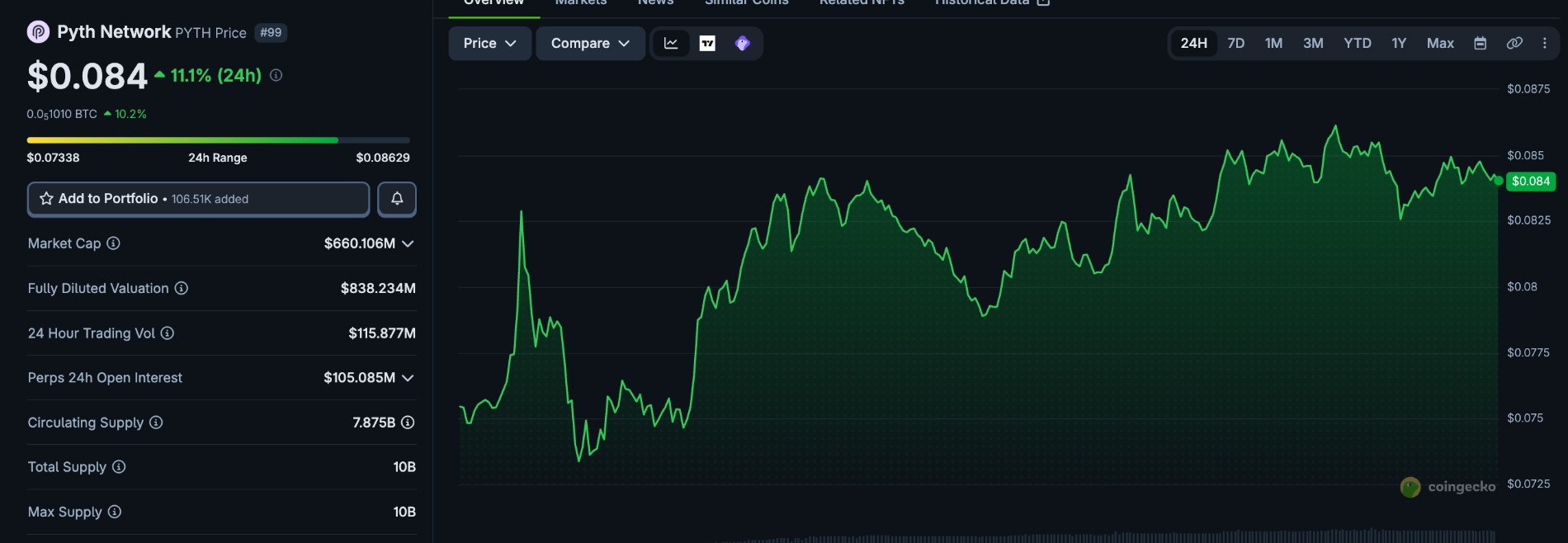Screen dimensions: 1568x543
Task: Click the 10B value in Total Supply row
Action: pyautogui.click(x=404, y=467)
